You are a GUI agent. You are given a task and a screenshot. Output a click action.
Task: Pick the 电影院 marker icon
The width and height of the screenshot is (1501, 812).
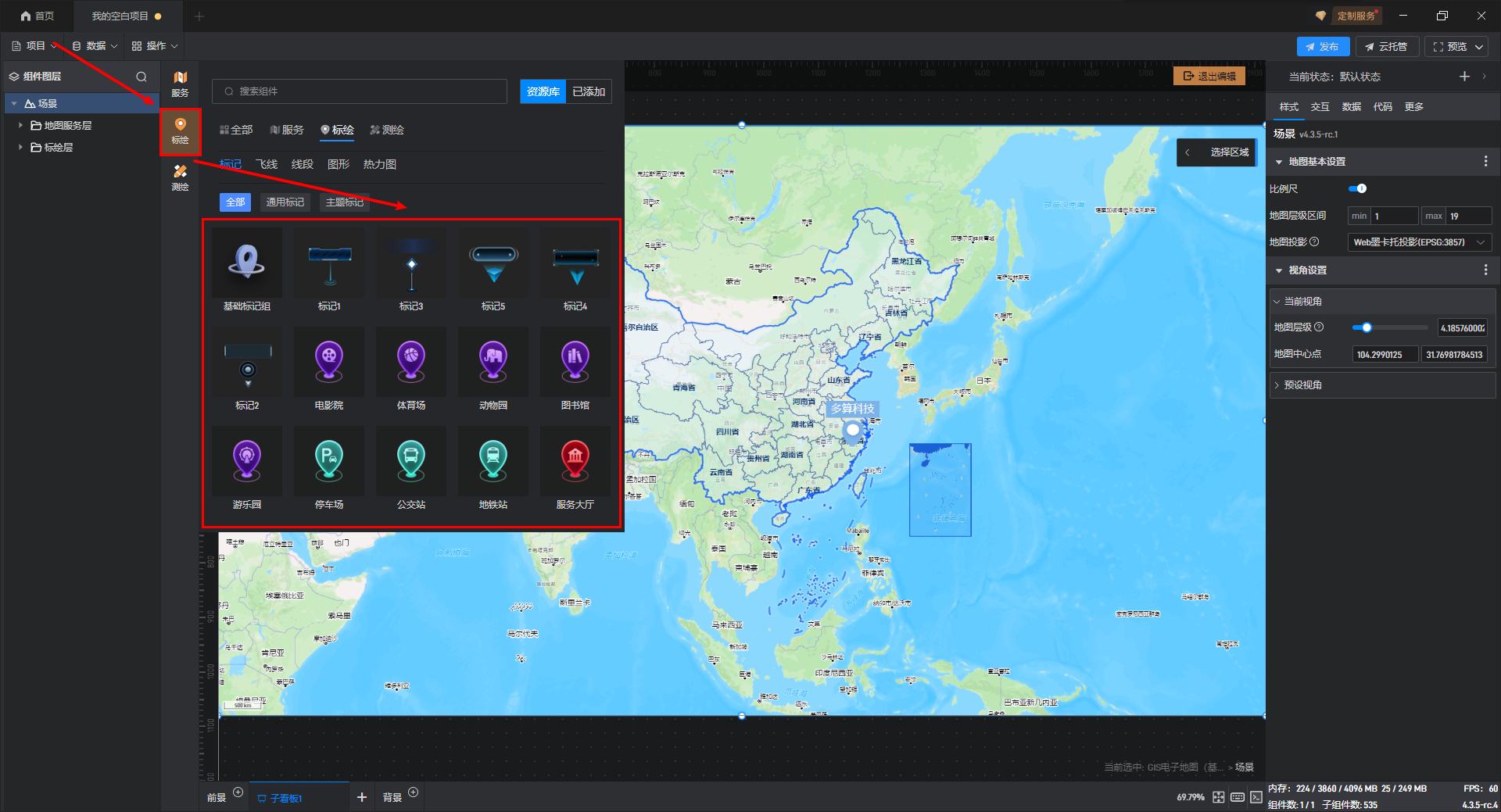click(329, 362)
